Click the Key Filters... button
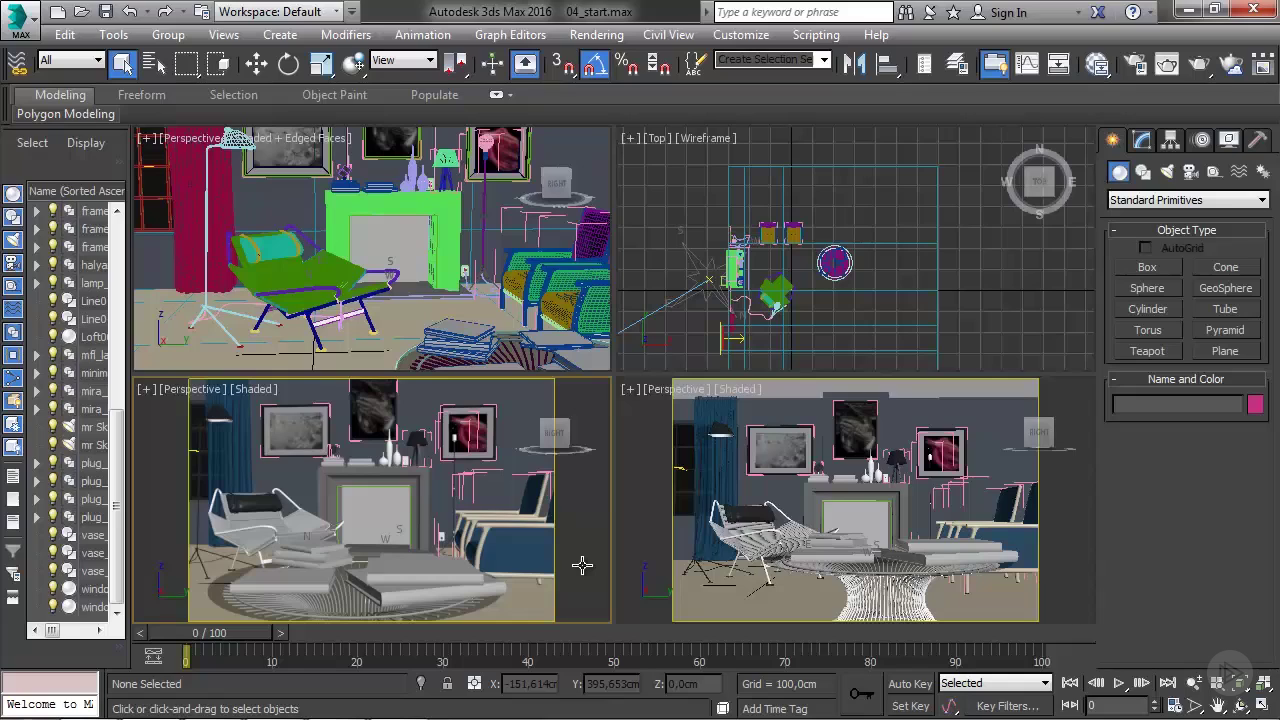 (x=1008, y=706)
